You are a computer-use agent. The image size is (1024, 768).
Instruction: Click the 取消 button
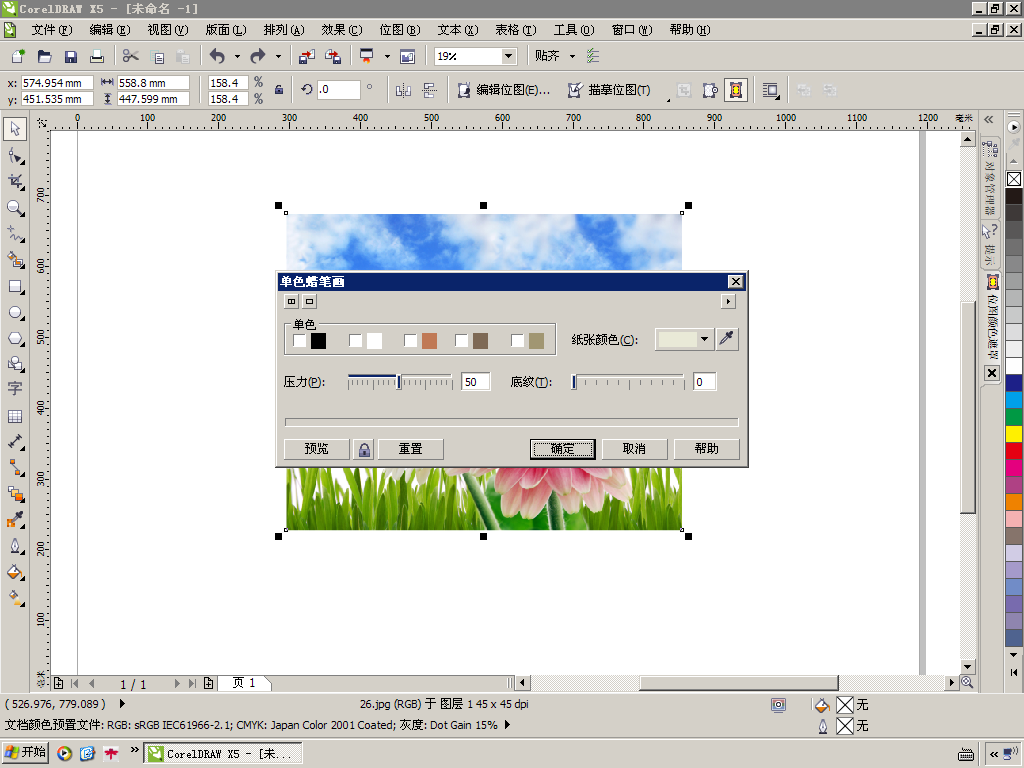point(634,449)
